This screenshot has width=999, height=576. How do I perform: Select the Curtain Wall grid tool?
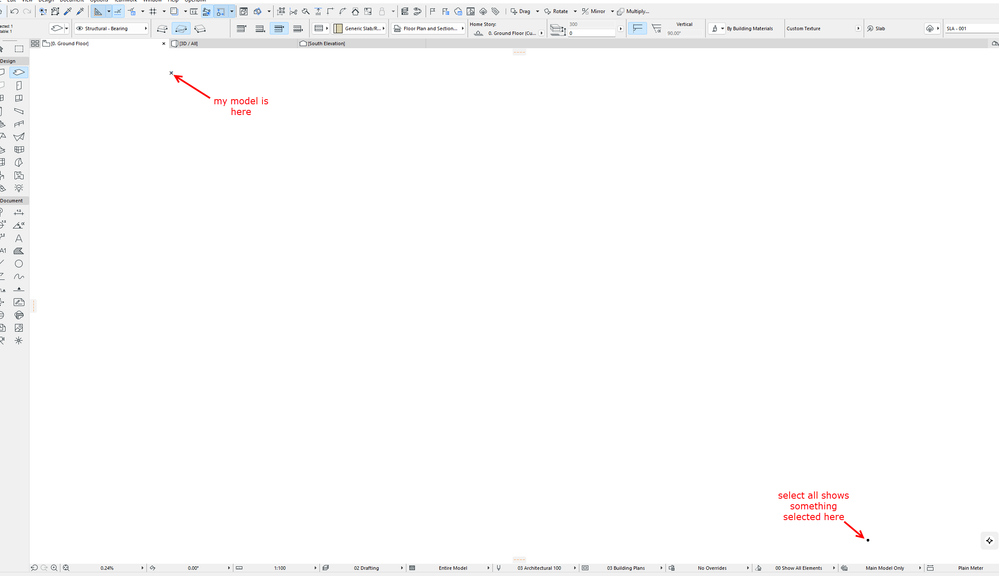[18, 150]
